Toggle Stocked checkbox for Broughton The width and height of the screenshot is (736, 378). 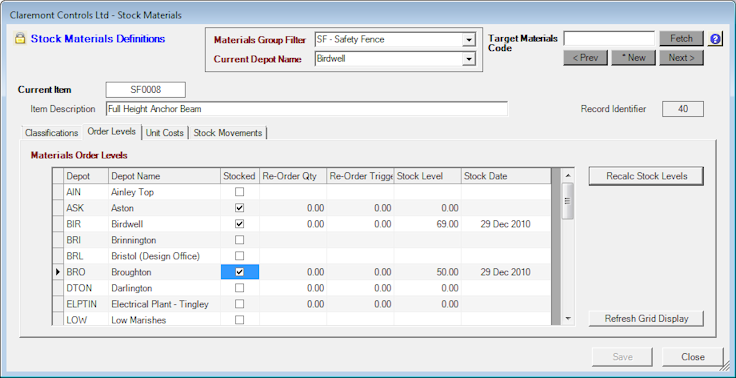click(x=239, y=272)
